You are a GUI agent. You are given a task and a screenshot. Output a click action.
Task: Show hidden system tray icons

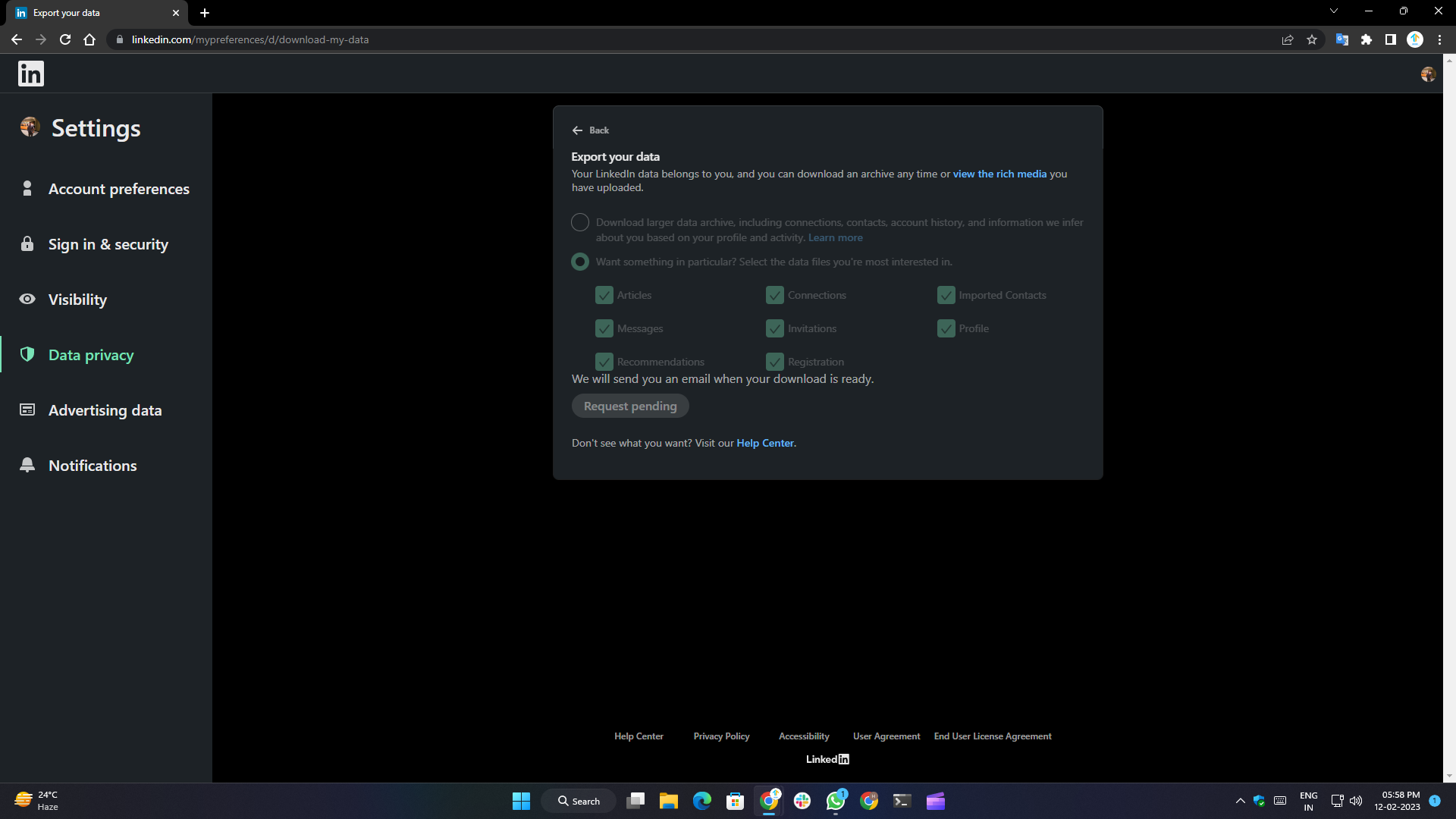click(x=1241, y=801)
